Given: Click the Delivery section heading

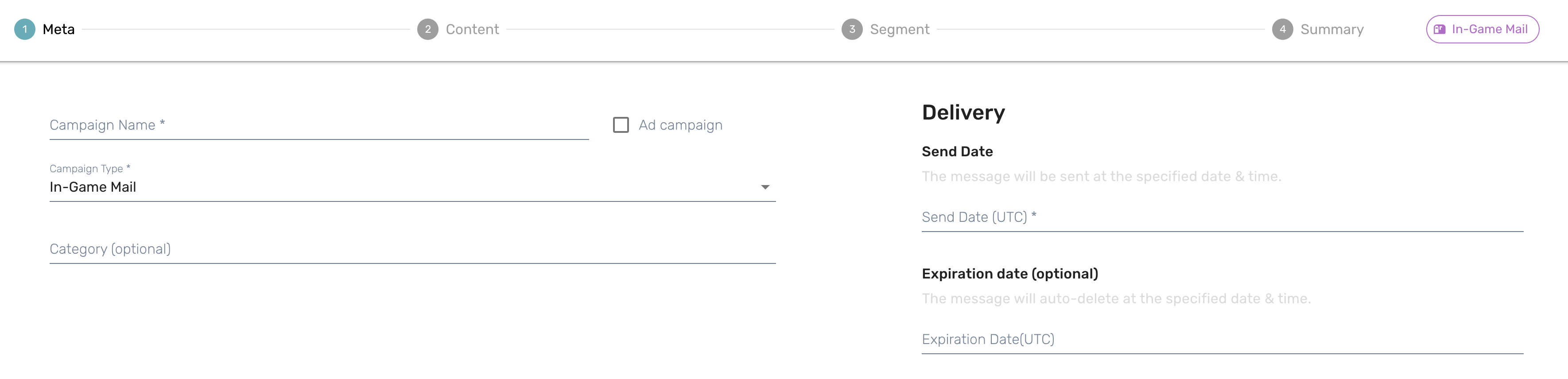Looking at the screenshot, I should [x=963, y=112].
